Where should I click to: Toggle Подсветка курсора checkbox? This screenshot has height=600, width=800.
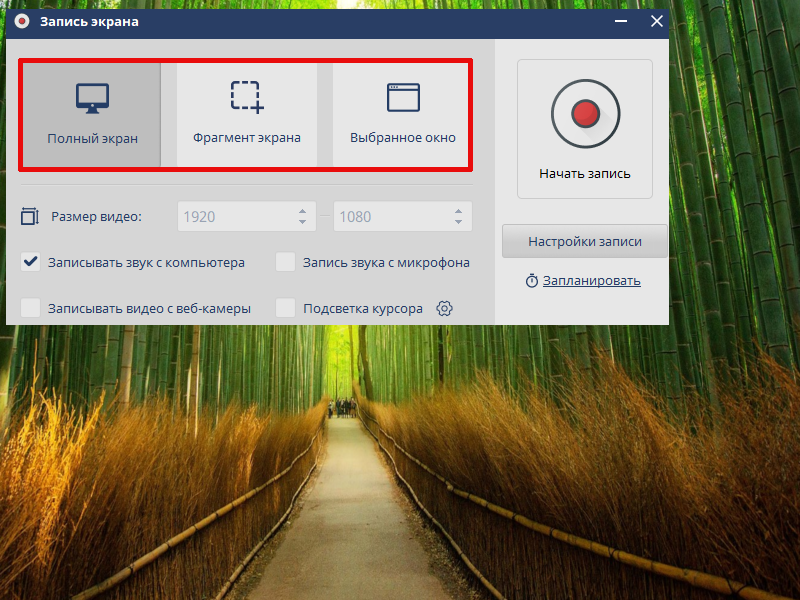[286, 309]
